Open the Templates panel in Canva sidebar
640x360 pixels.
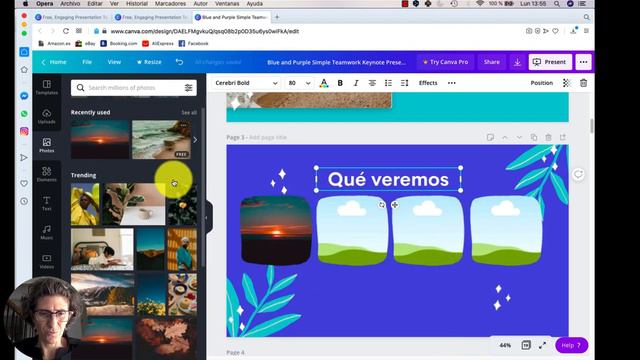click(47, 87)
